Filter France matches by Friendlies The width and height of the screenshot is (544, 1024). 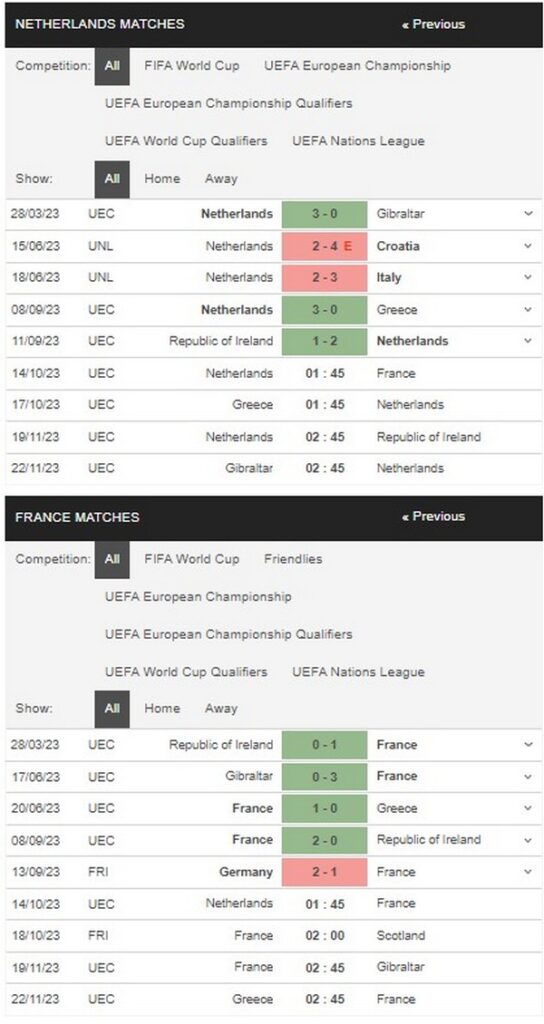293,559
